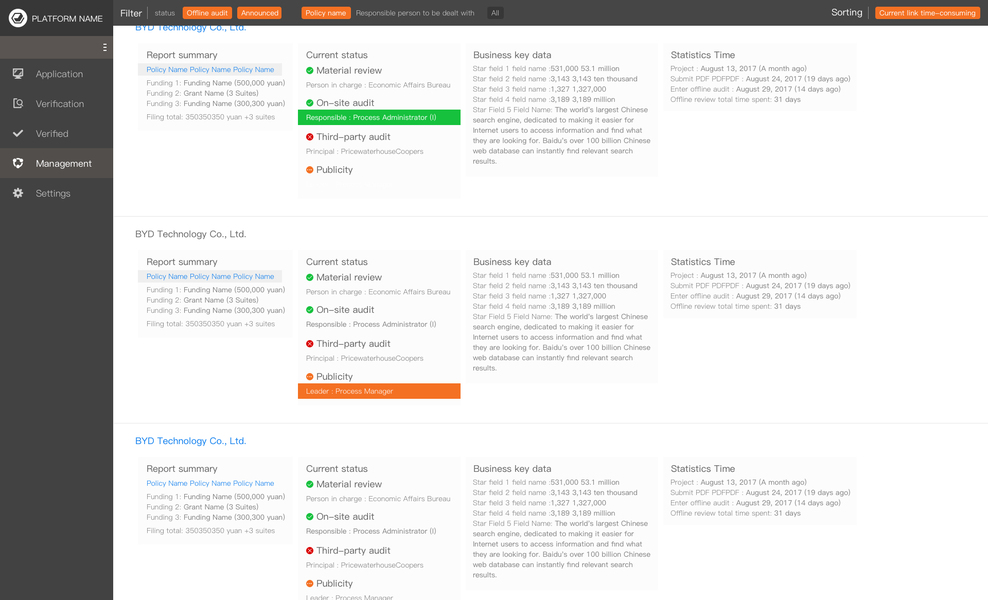Click the Verified checkmark icon

18,133
